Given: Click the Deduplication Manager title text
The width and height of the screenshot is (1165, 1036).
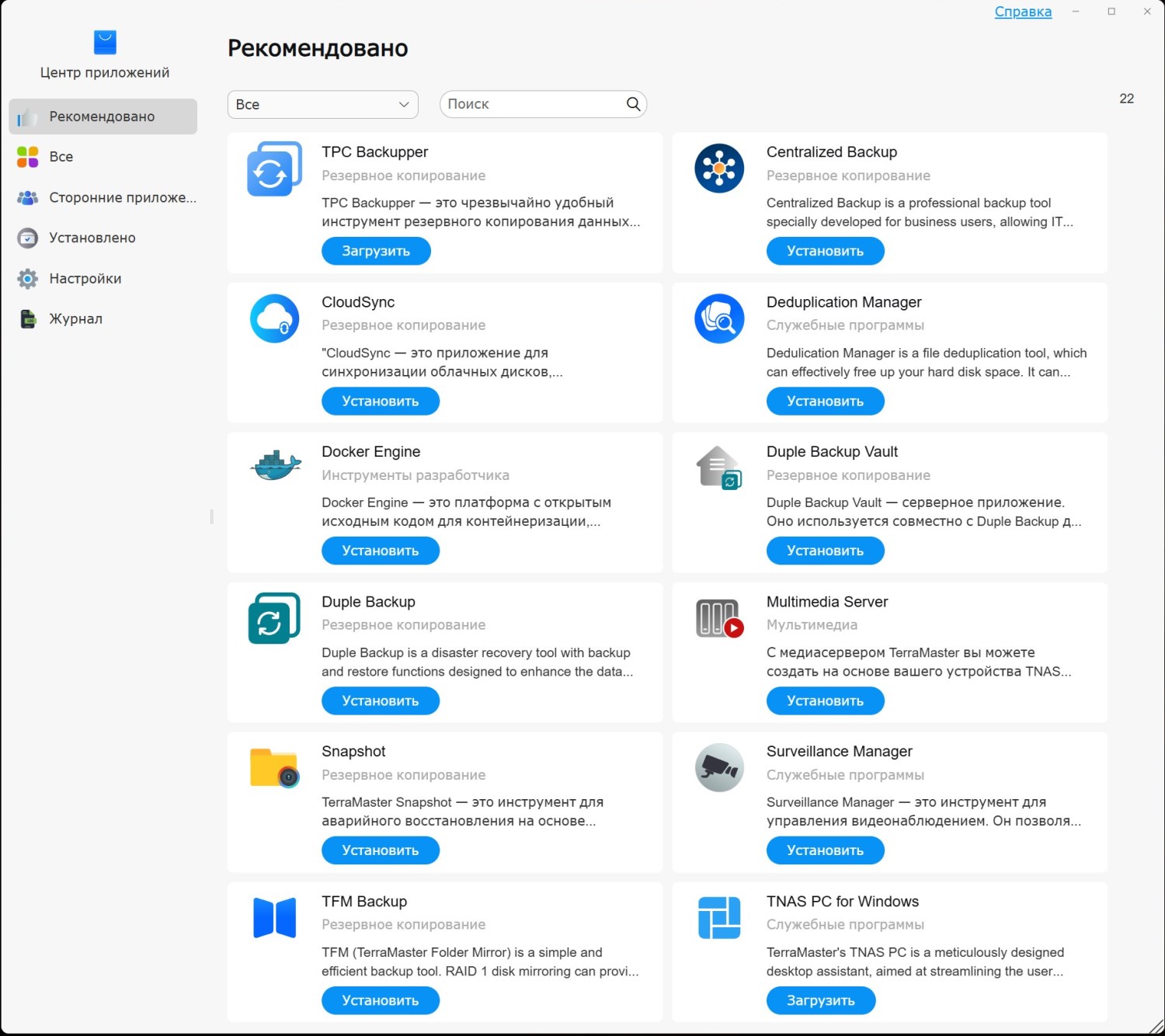Looking at the screenshot, I should click(844, 302).
